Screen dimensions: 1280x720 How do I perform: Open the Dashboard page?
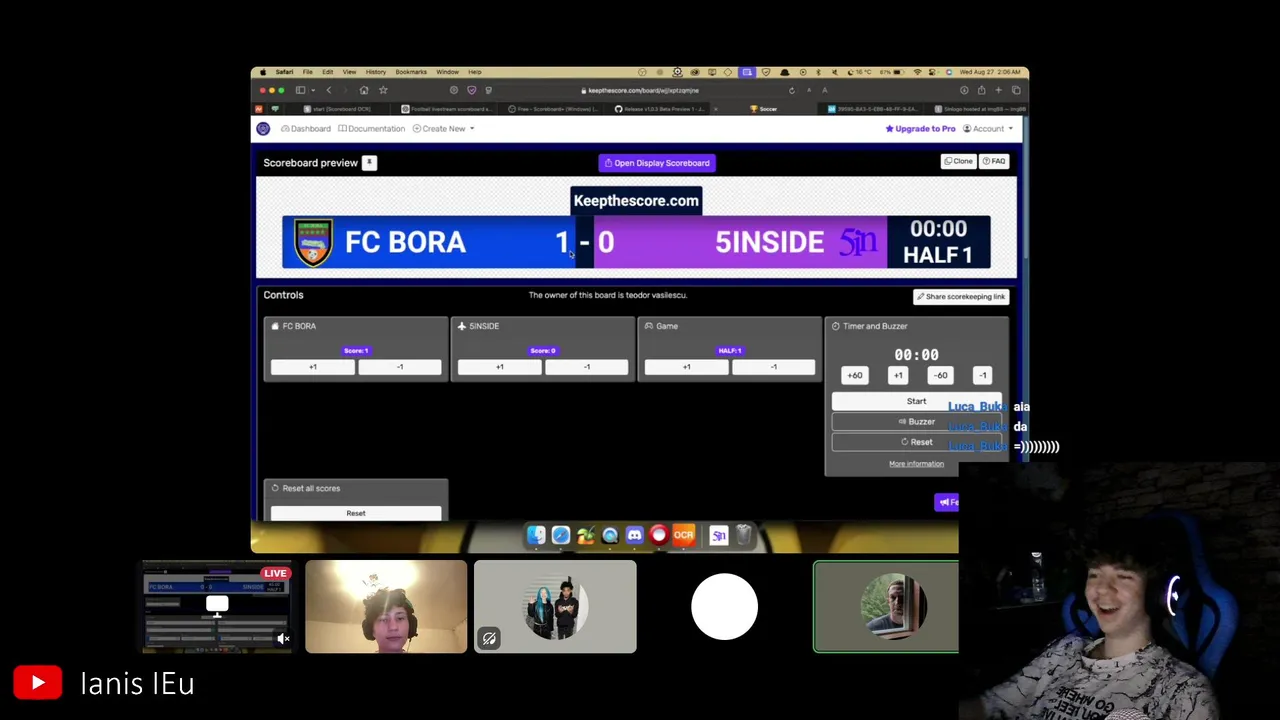pos(306,128)
